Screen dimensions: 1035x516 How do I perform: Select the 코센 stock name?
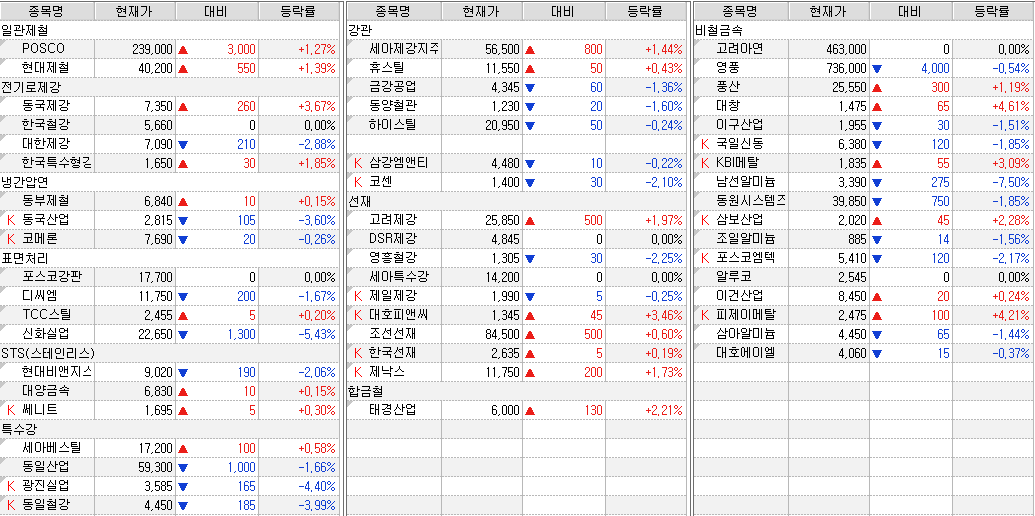click(381, 182)
